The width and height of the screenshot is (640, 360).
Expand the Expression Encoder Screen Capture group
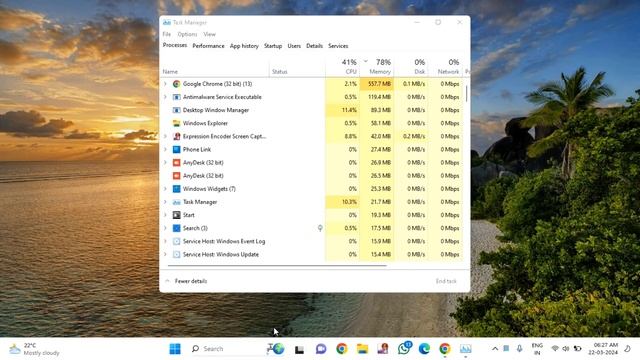[165, 136]
